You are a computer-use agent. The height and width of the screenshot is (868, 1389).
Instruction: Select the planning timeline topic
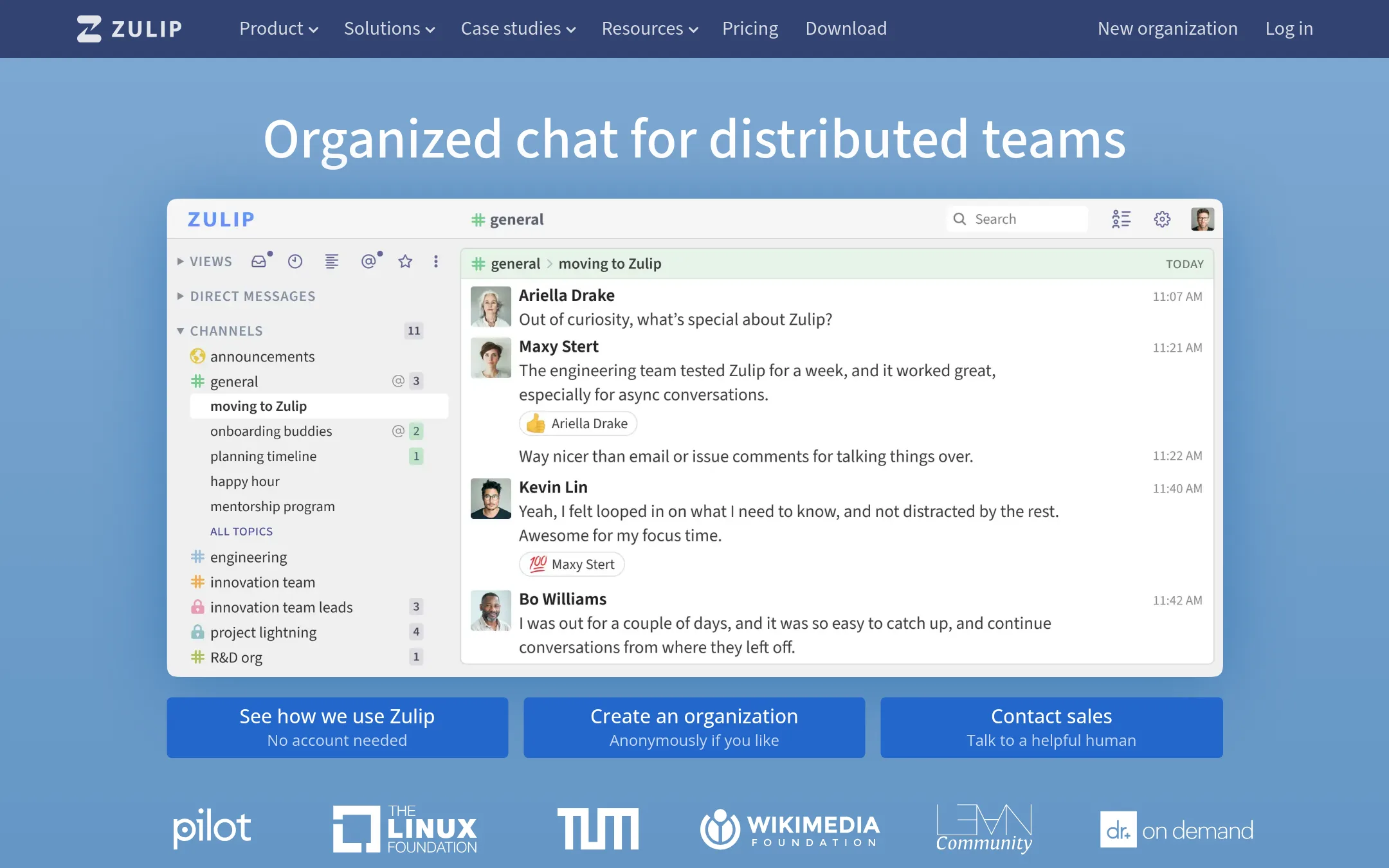click(263, 457)
